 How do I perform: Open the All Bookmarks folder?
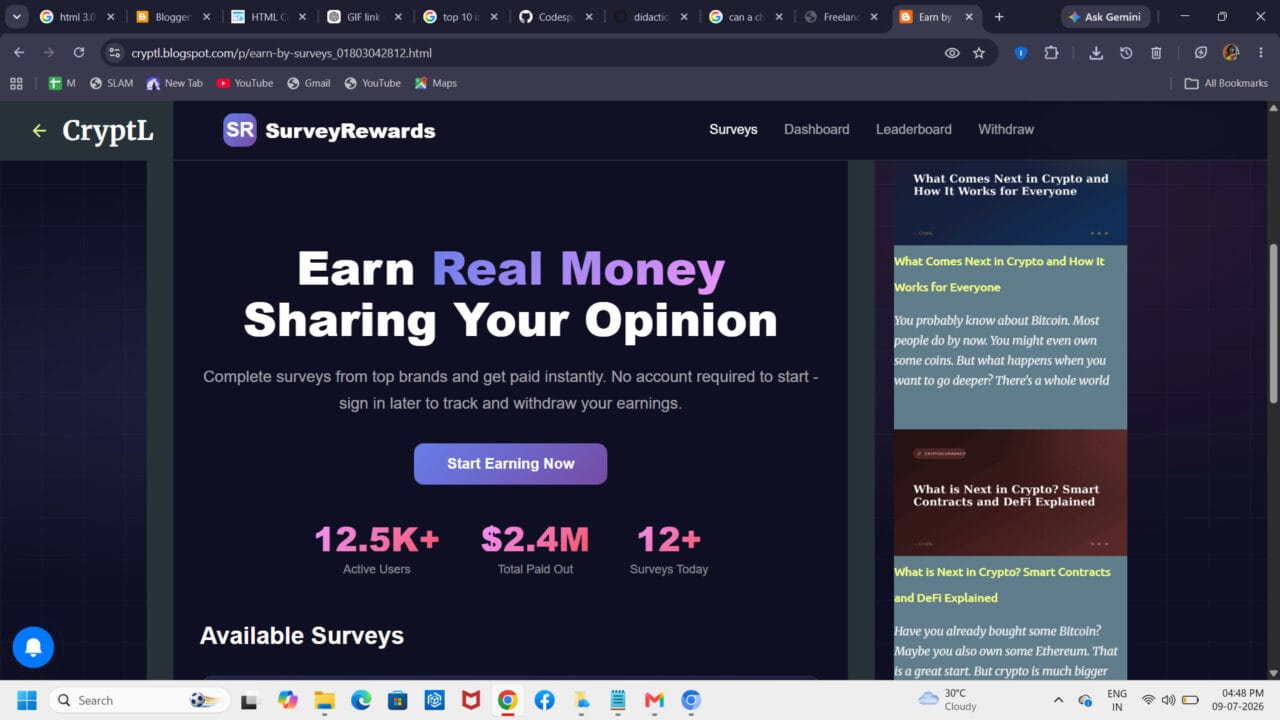pos(1226,83)
